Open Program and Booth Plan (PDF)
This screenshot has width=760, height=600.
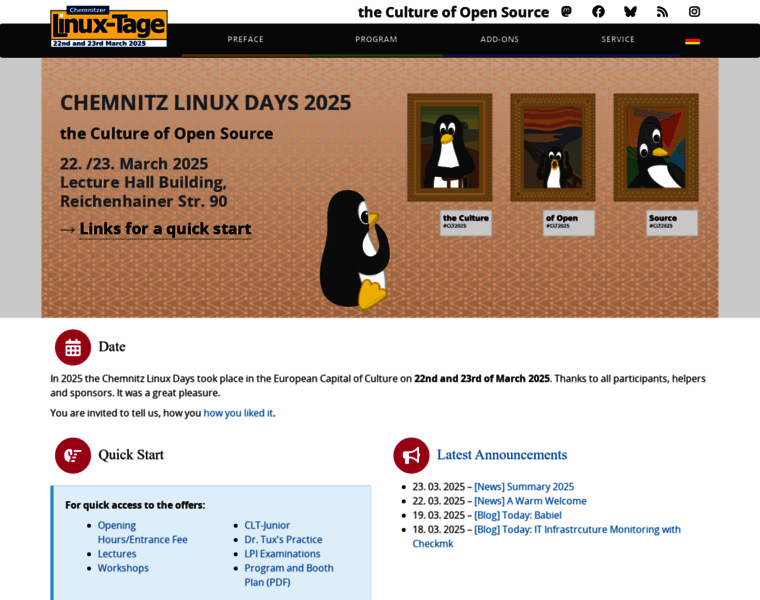[289, 575]
